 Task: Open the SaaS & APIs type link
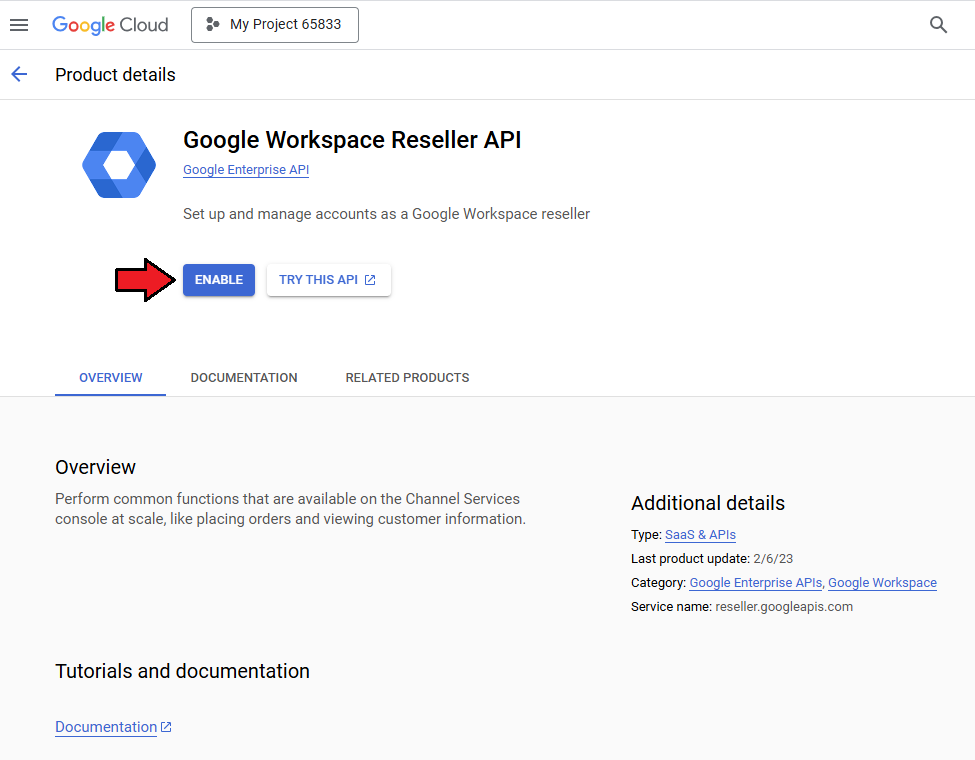coord(700,535)
